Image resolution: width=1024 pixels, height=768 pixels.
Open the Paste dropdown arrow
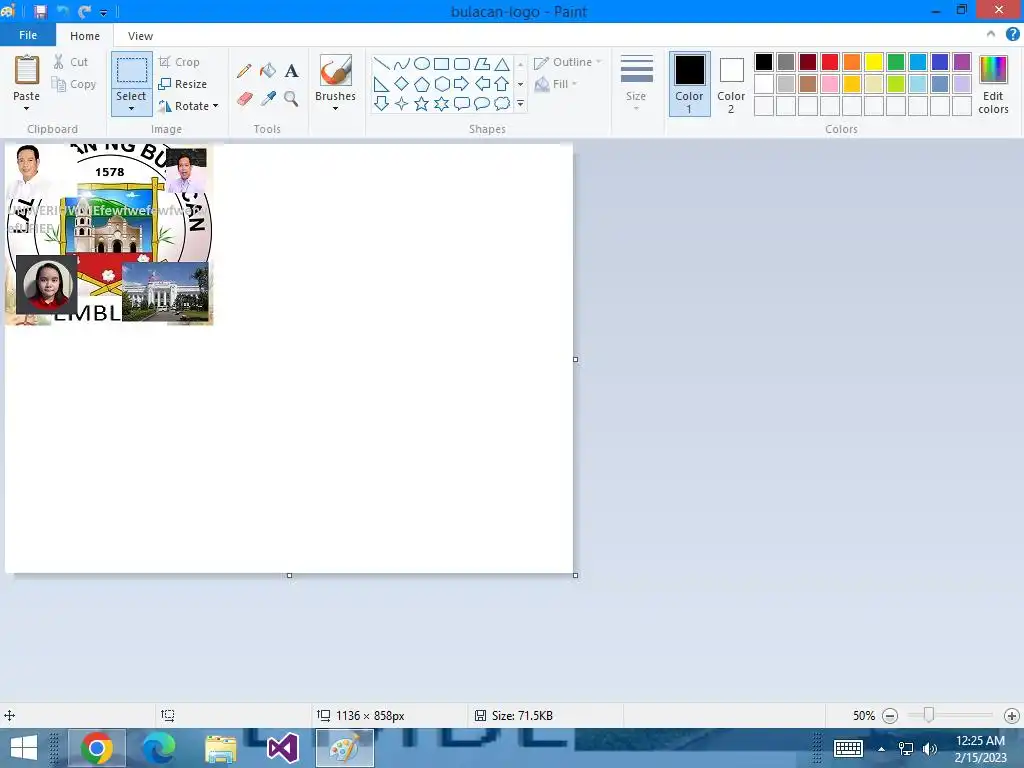tap(26, 108)
